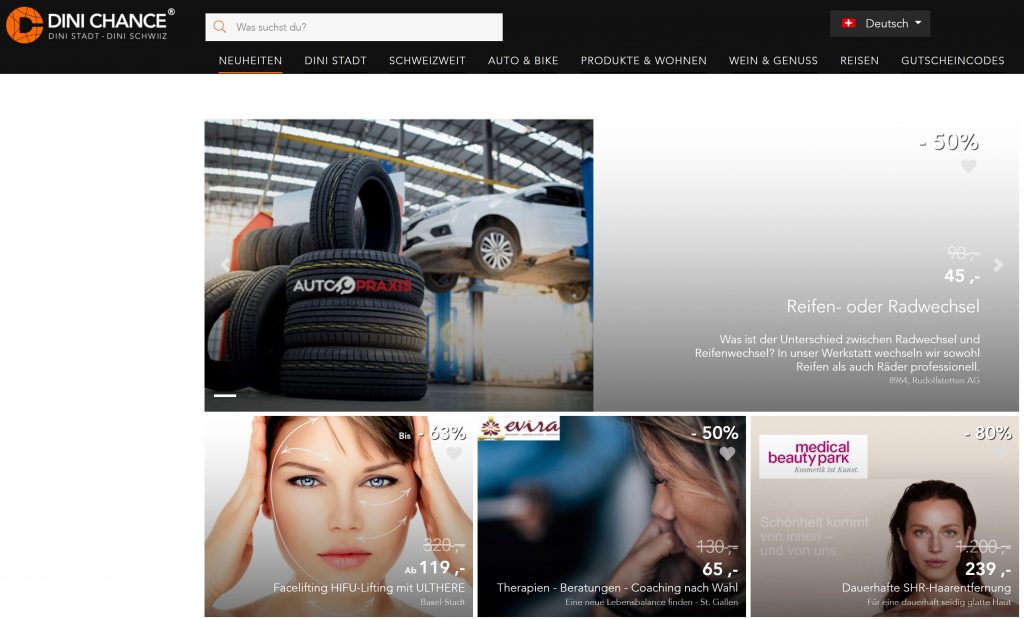Open the Reifen- oder Radwechsel offer title
This screenshot has width=1024, height=619.
coord(882,307)
